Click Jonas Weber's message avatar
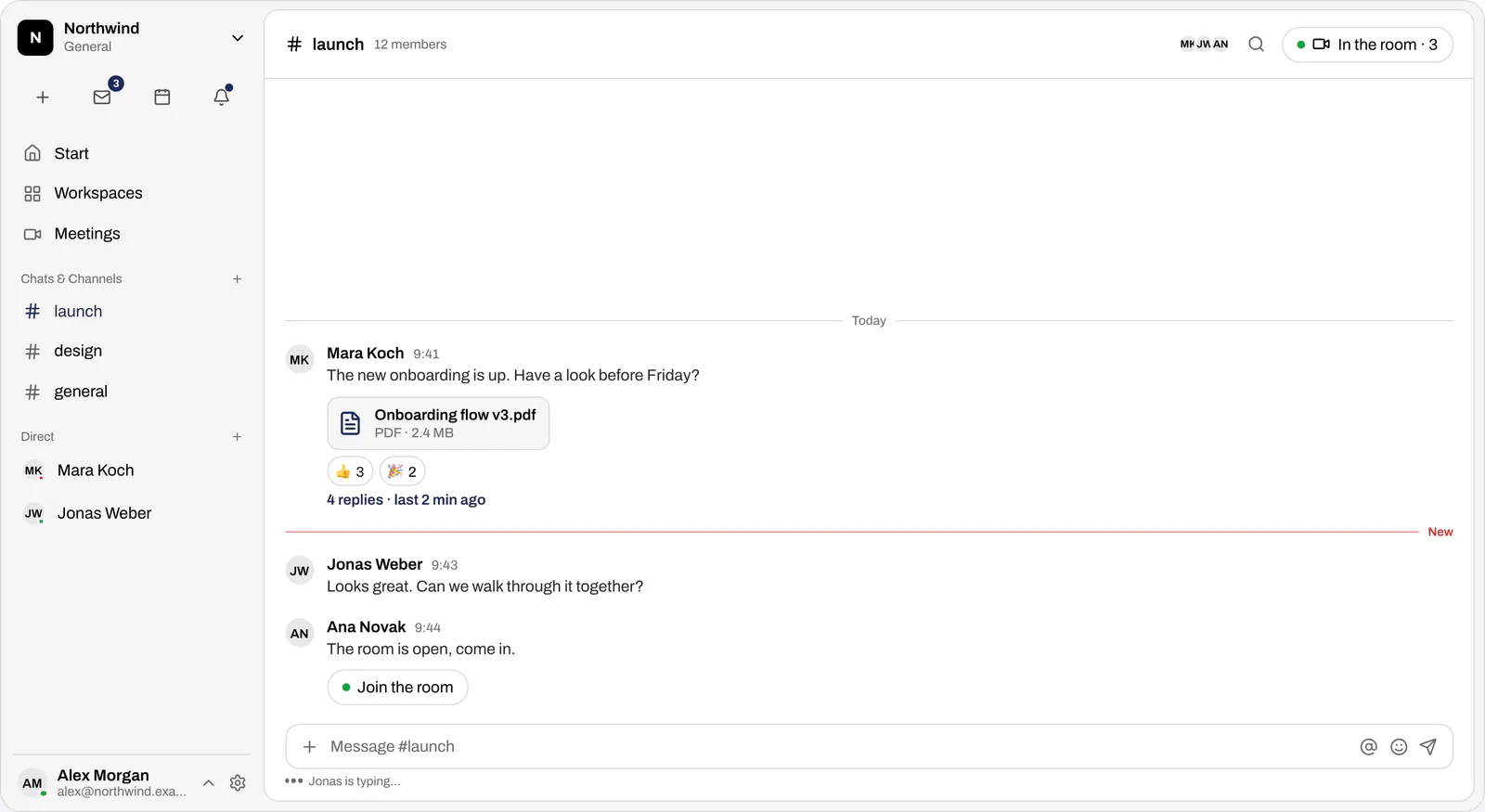This screenshot has width=1485, height=812. [x=300, y=571]
